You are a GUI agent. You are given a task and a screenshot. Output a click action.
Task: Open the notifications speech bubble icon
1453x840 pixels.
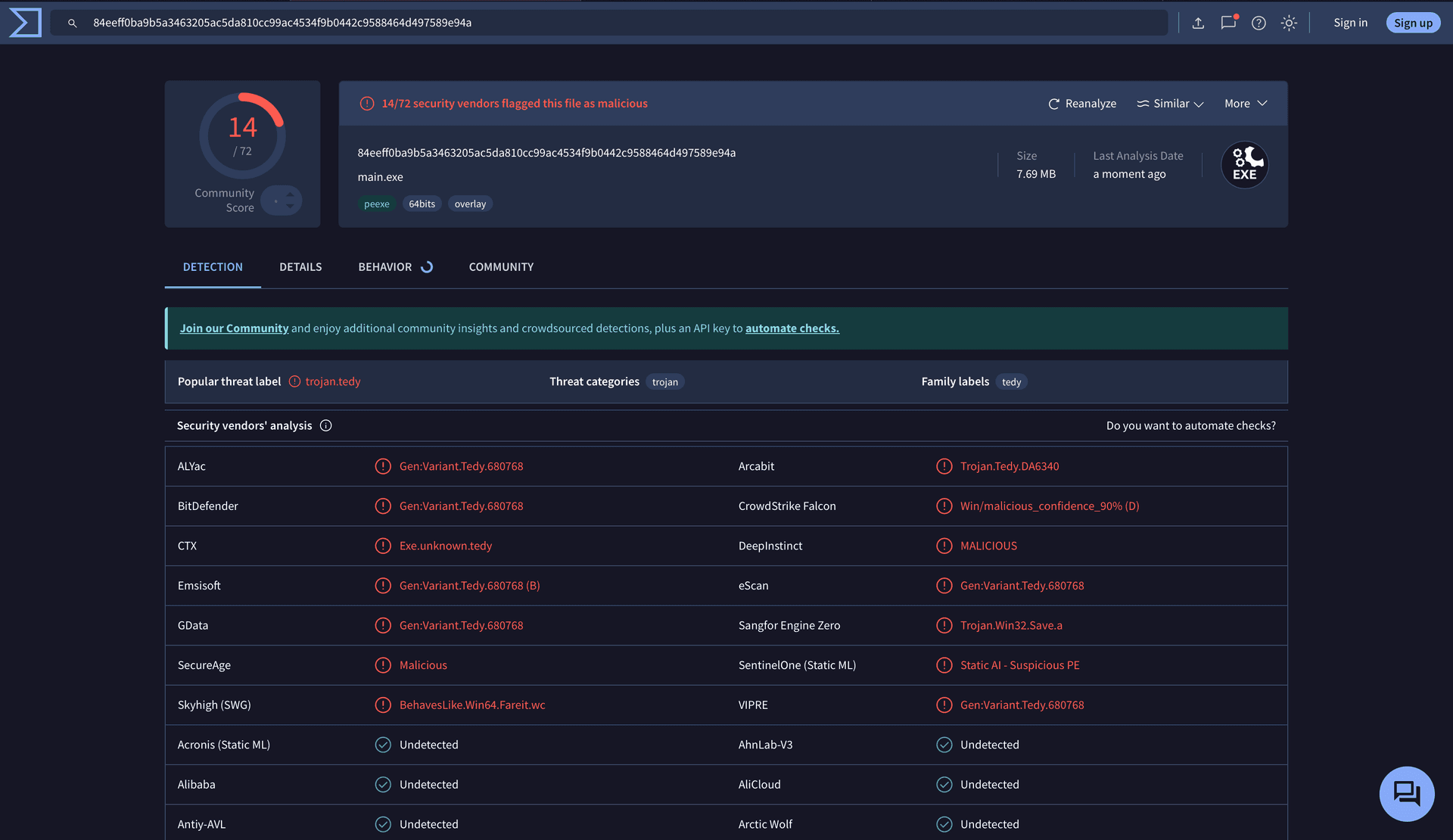[x=1228, y=23]
